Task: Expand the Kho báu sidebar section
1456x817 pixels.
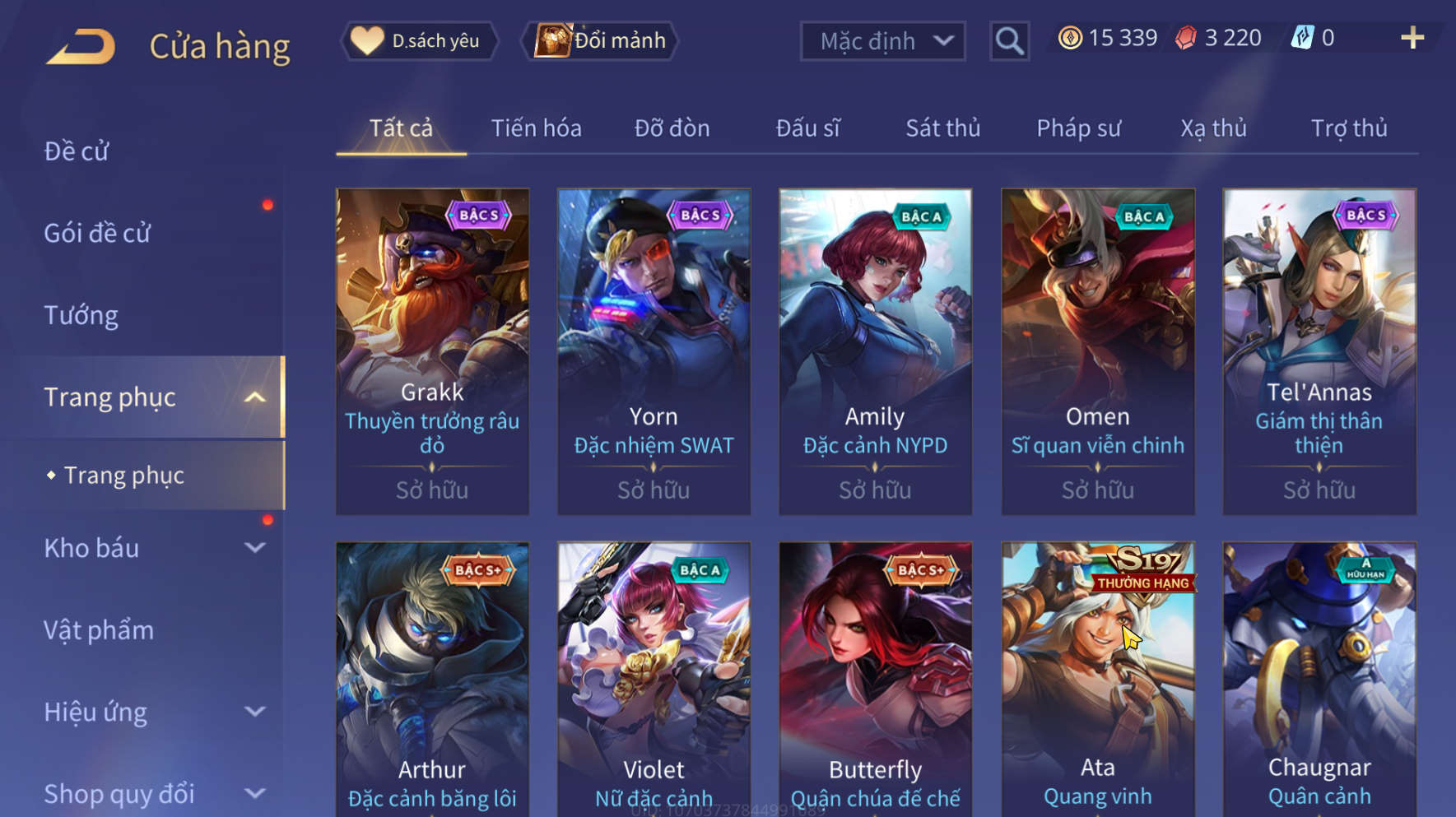Action: (255, 548)
